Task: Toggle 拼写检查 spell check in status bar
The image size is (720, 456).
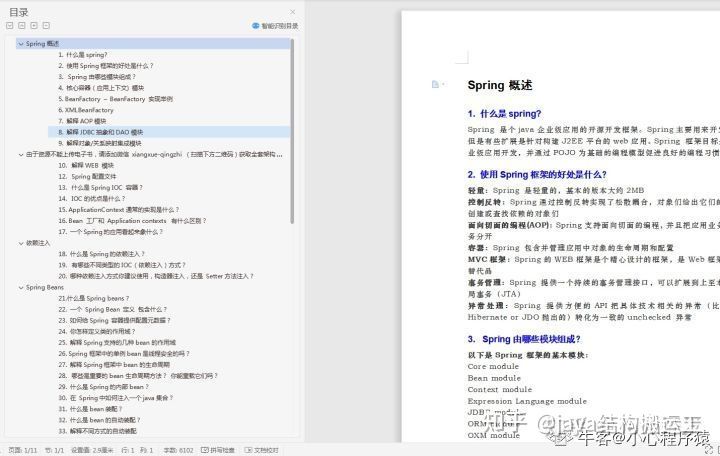Action: pos(218,450)
